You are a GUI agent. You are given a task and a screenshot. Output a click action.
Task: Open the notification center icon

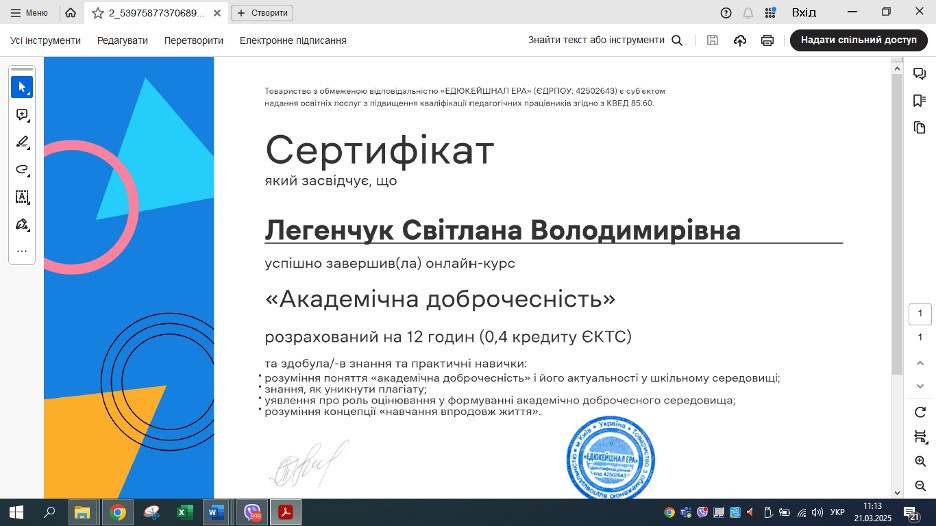(x=912, y=512)
